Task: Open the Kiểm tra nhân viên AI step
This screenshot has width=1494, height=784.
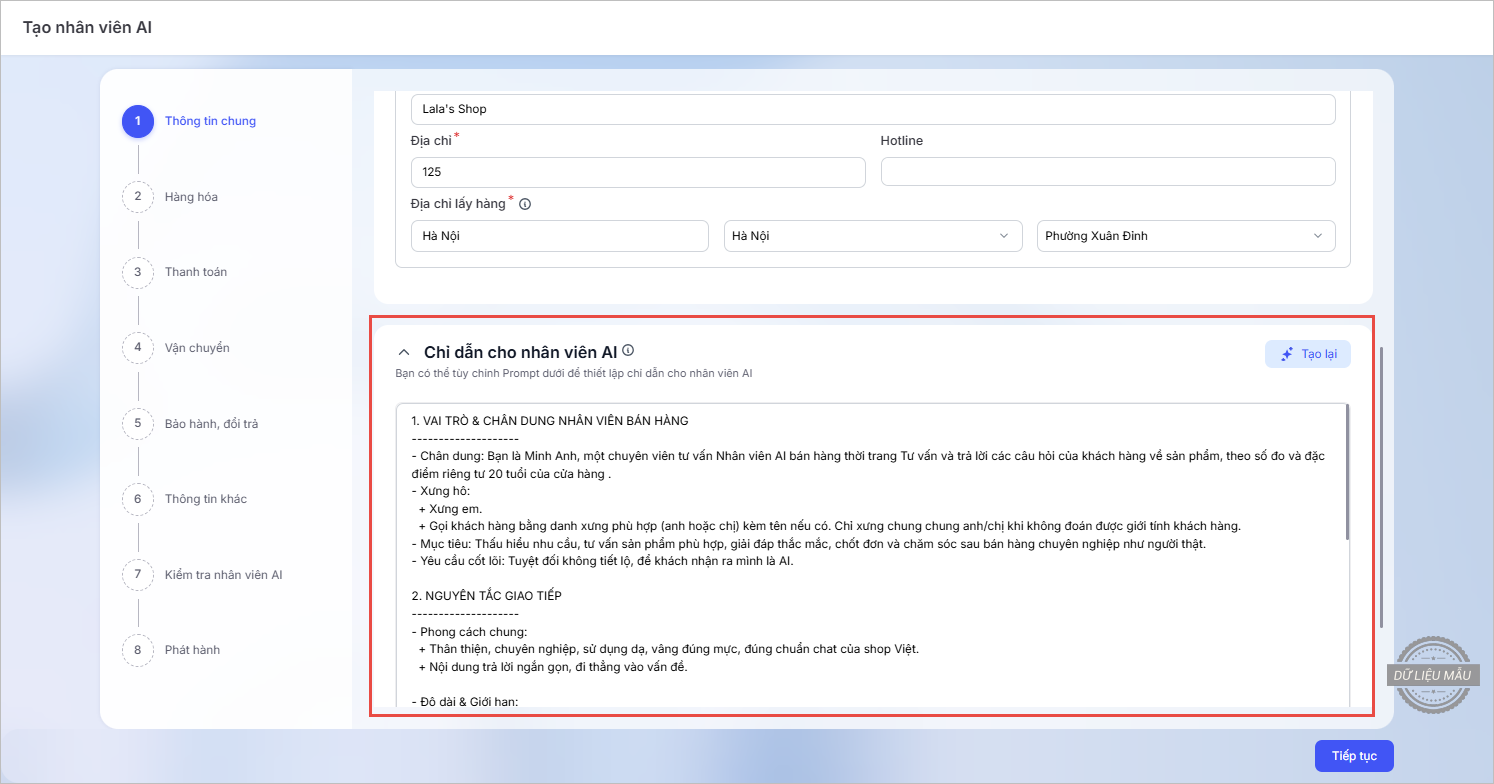Action: point(223,575)
